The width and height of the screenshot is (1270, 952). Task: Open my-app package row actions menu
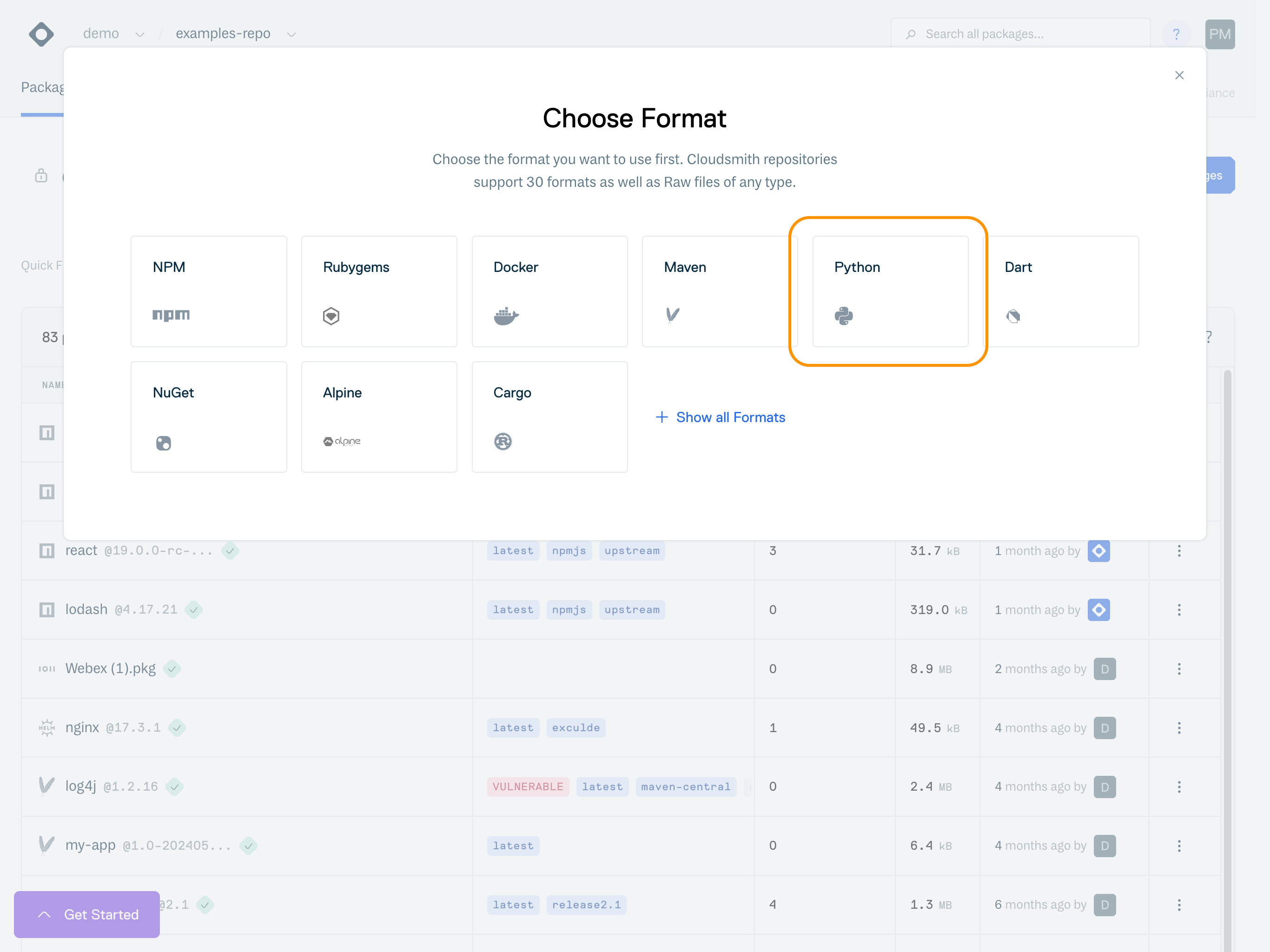(1179, 846)
